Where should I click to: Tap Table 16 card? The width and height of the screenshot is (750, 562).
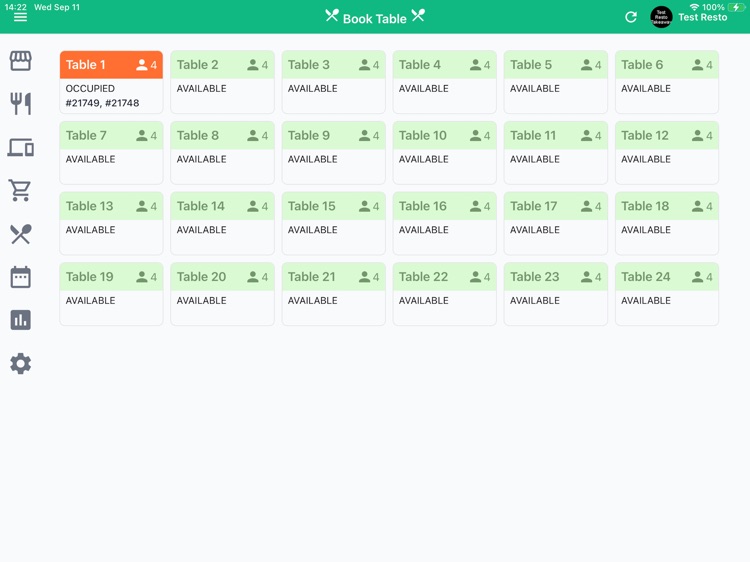tap(444, 223)
